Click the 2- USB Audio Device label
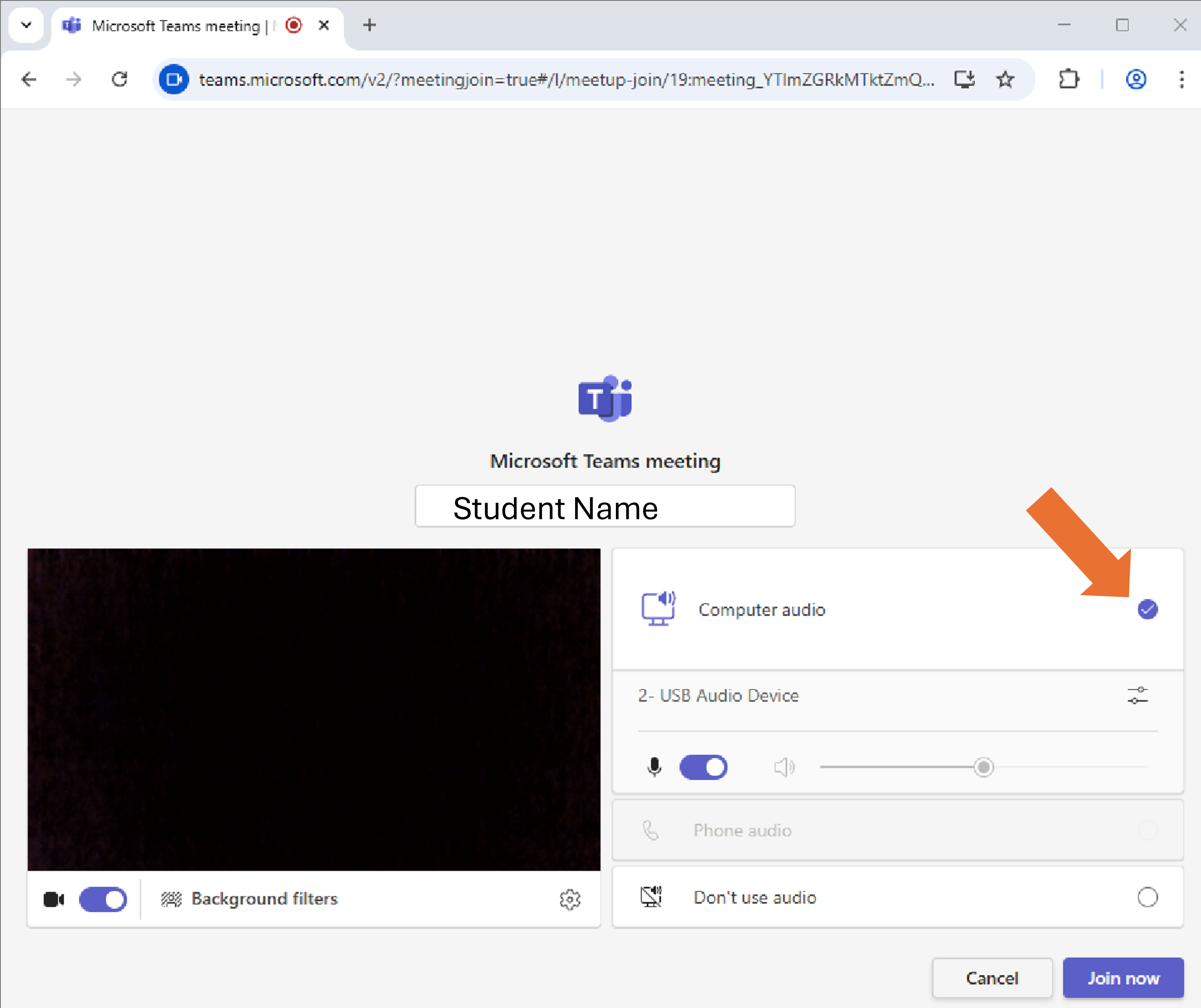 pyautogui.click(x=718, y=696)
